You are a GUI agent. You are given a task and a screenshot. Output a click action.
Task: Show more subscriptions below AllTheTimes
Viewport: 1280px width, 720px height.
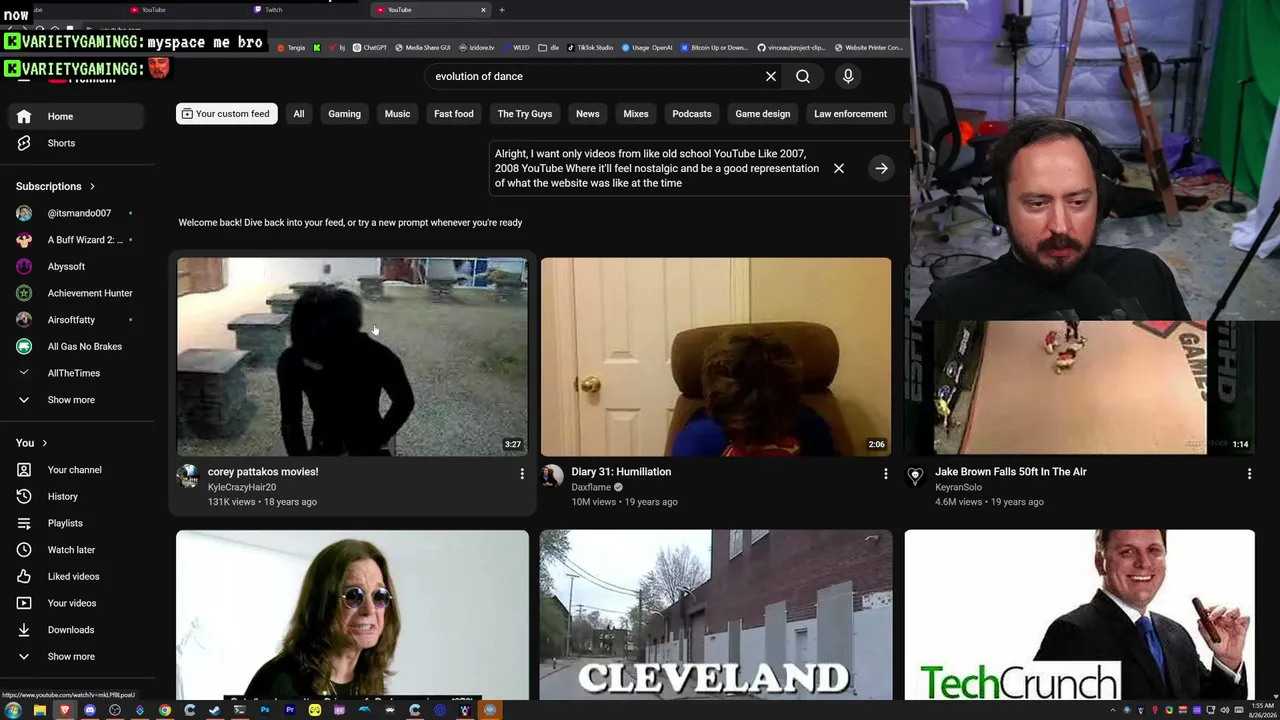(78, 400)
